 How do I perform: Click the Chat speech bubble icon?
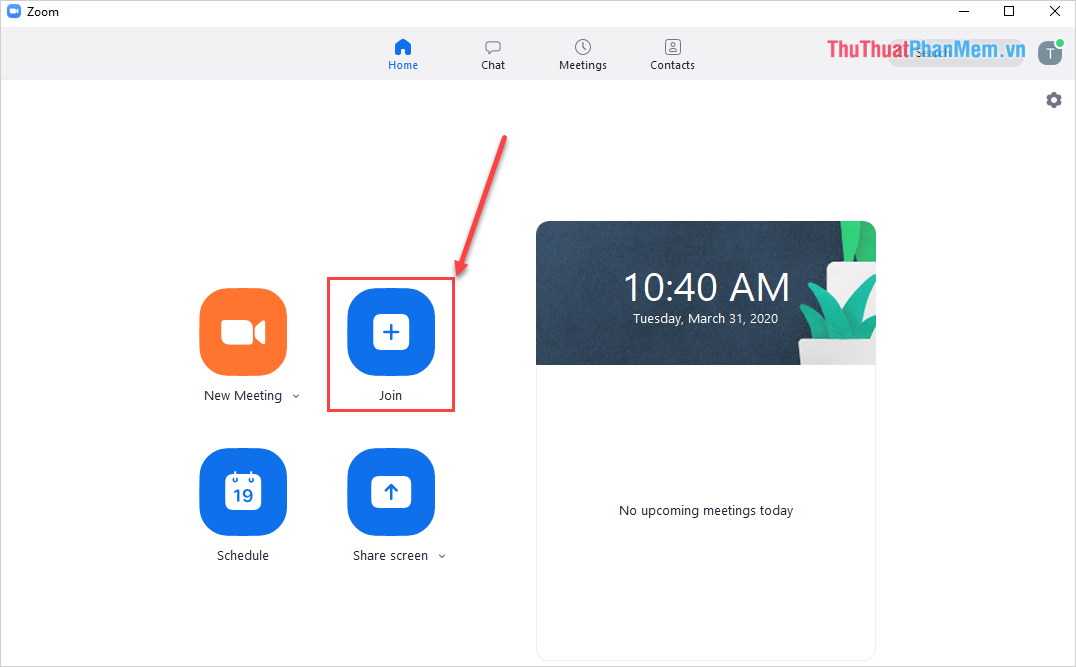493,45
